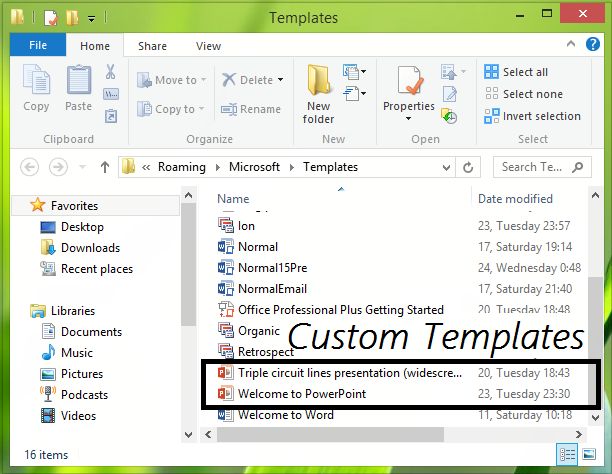Select the Welcome to PowerPoint file
Viewport: 612px width, 474px height.
[x=292, y=394]
